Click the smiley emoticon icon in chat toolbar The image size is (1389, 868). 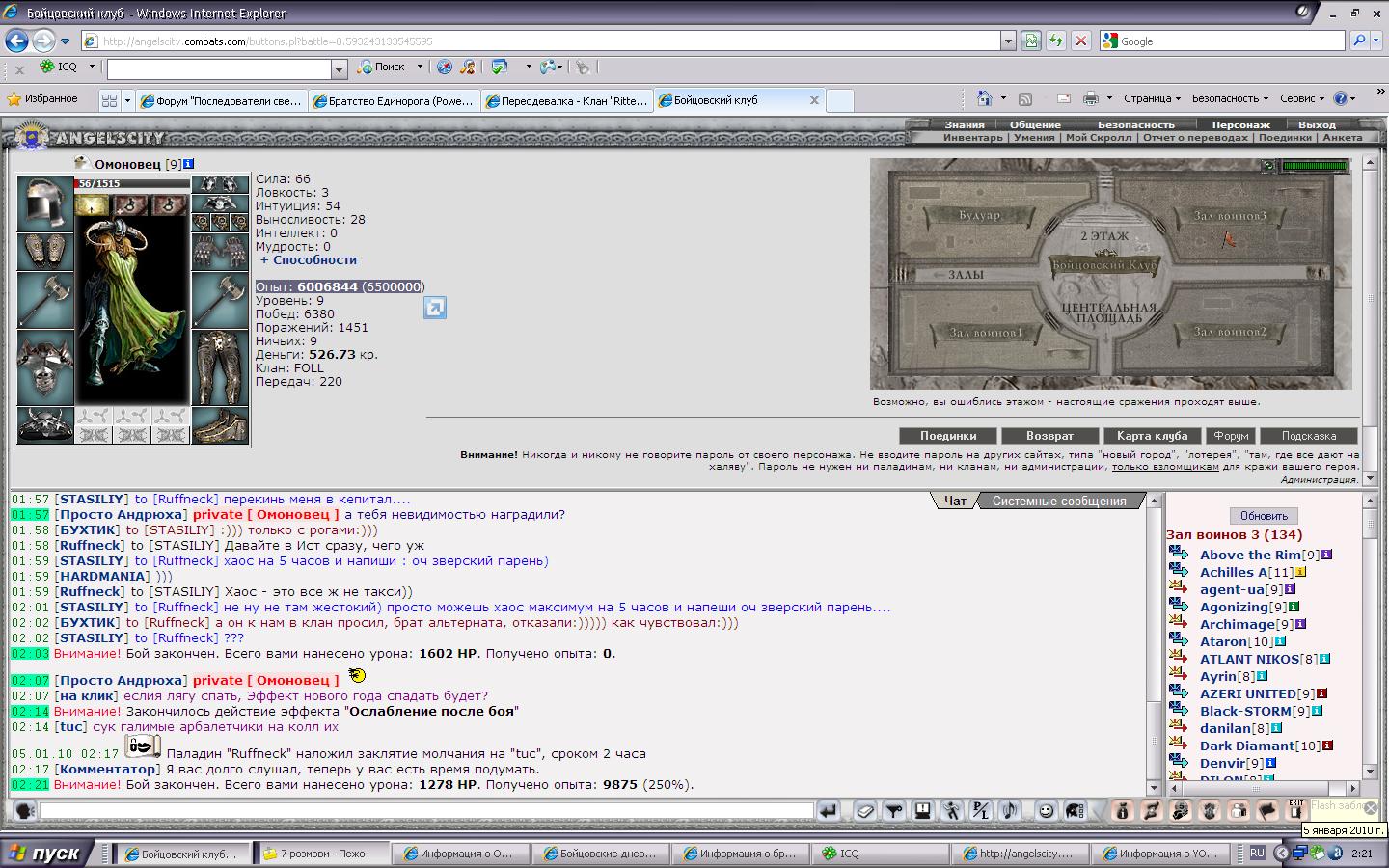click(x=1046, y=811)
